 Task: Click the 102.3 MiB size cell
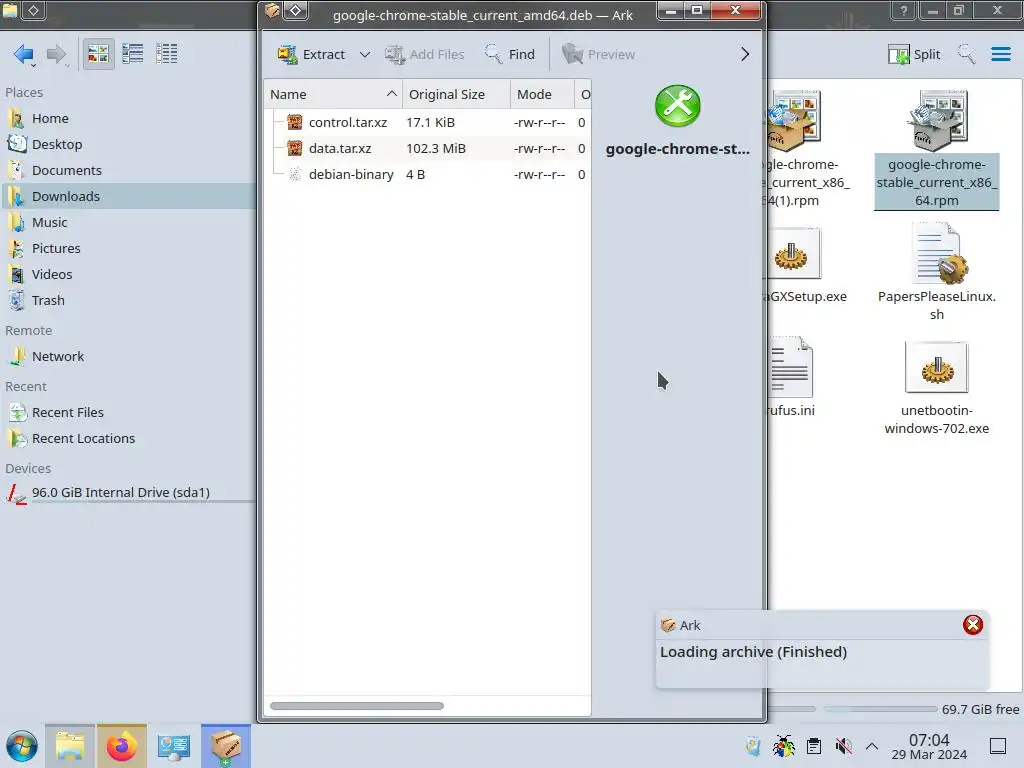tap(436, 148)
